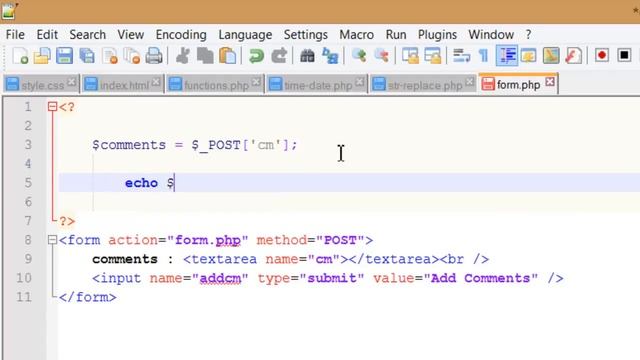The height and width of the screenshot is (360, 640).
Task: Save the current file with Save icon
Action: 64,56
